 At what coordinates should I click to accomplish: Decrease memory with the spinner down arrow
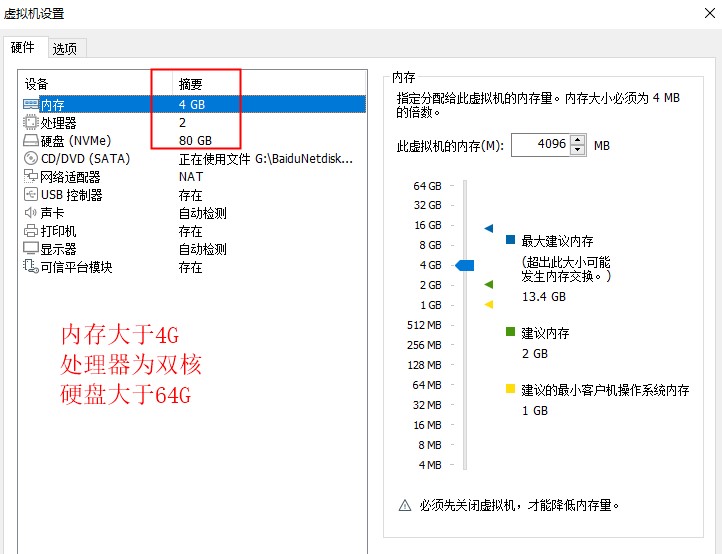click(x=579, y=150)
